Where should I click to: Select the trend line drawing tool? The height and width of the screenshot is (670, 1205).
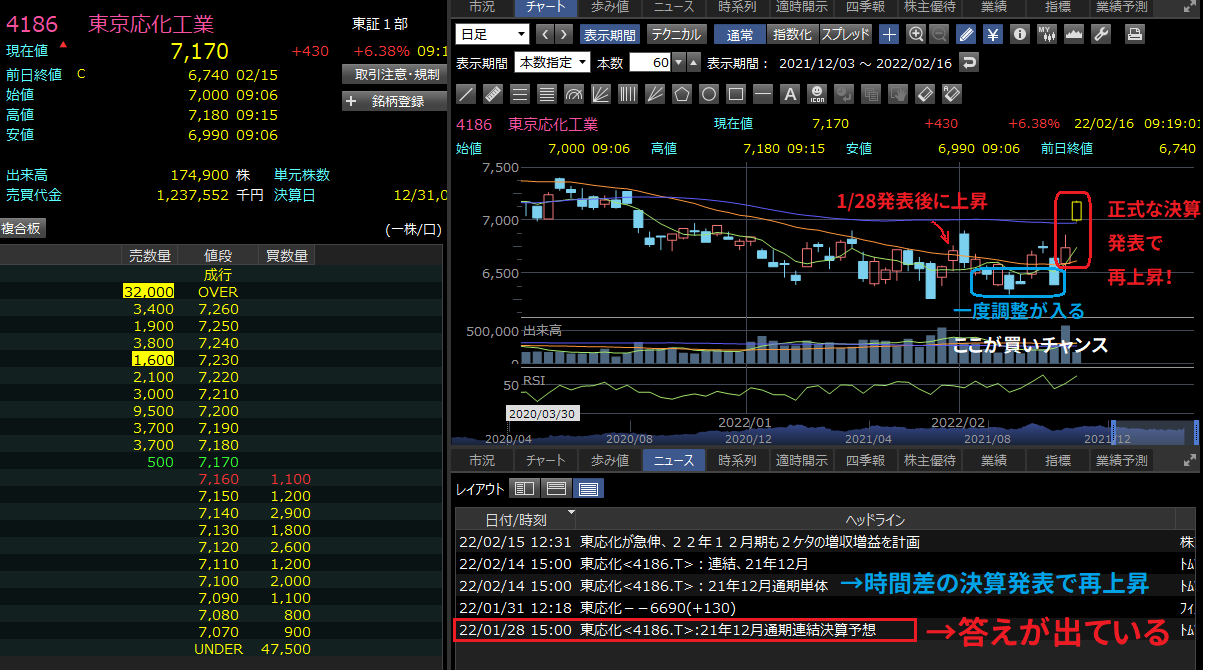466,94
